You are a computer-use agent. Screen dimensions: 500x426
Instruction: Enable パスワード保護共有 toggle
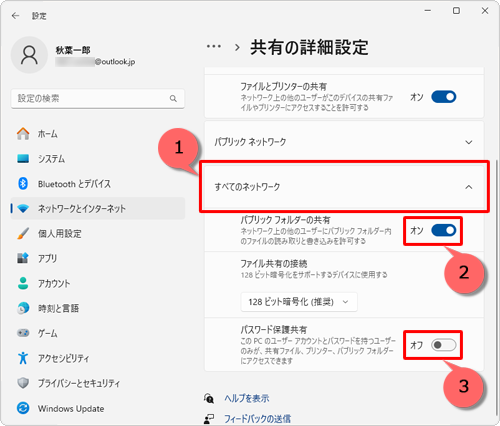click(x=444, y=345)
